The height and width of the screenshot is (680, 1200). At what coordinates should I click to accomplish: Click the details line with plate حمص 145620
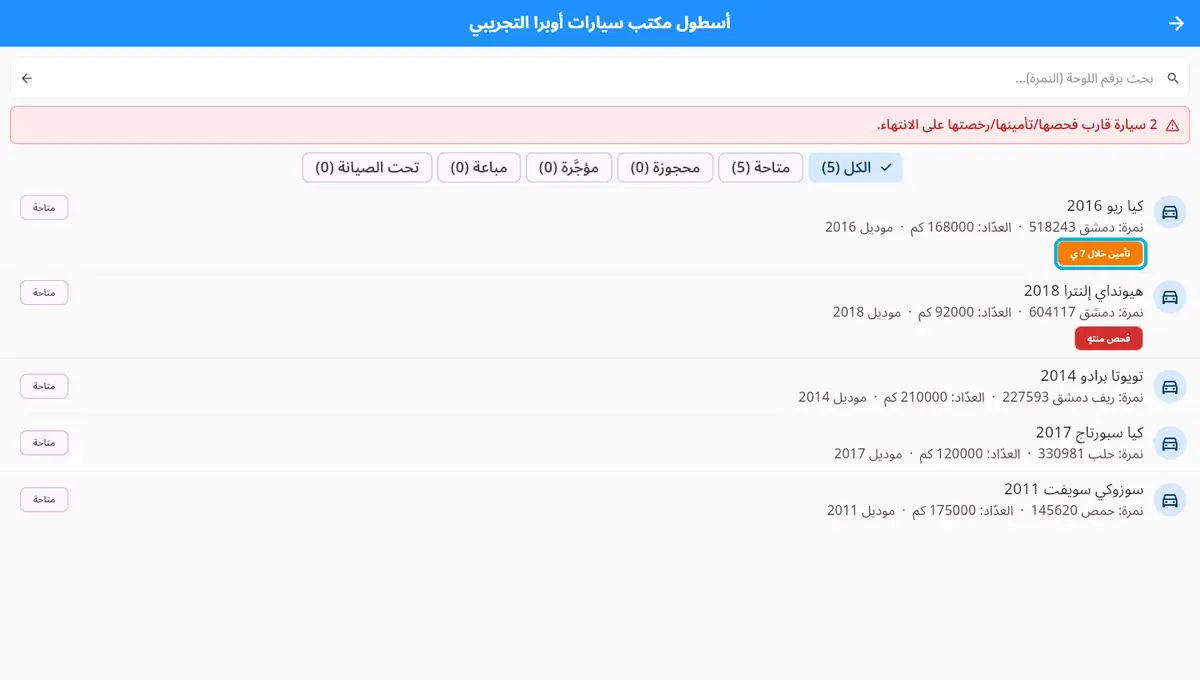pyautogui.click(x=985, y=510)
